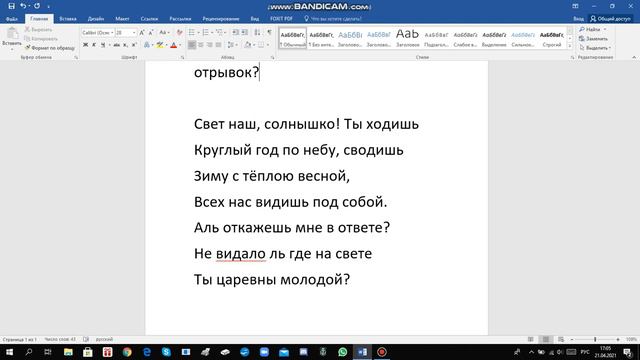This screenshot has width=640, height=360.
Task: Click the tell me search box
Action: pyautogui.click(x=333, y=19)
